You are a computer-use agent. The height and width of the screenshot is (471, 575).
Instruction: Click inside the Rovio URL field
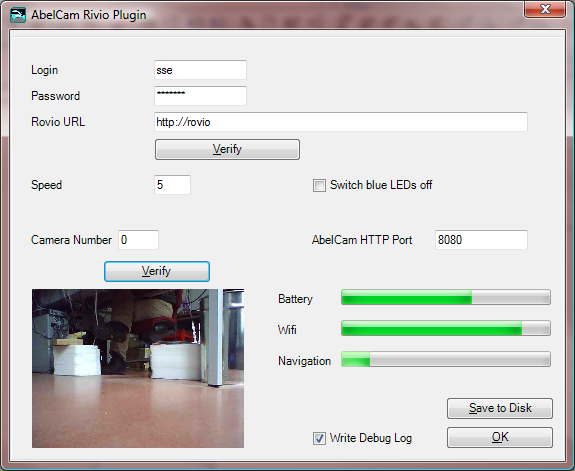(x=341, y=122)
